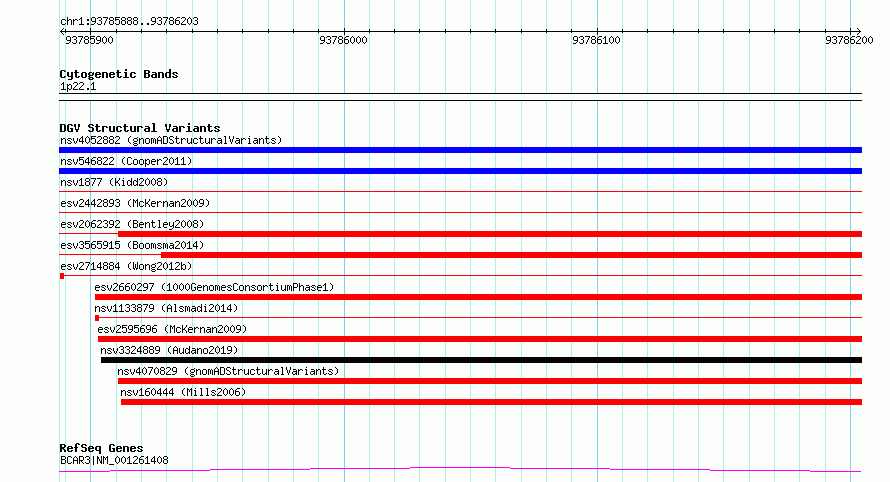Viewport: 890px width, 482px height.
Task: Open variant nsv4052882 (gnomADStructuralVariants) label
Action: [x=171, y=140]
